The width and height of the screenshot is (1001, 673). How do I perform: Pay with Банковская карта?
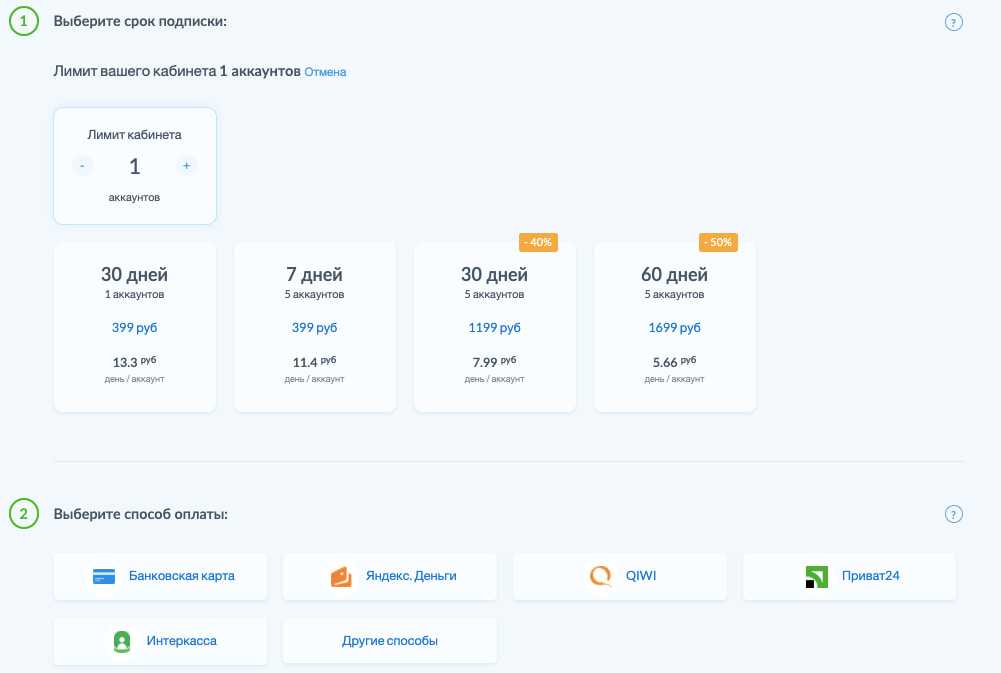pos(160,576)
